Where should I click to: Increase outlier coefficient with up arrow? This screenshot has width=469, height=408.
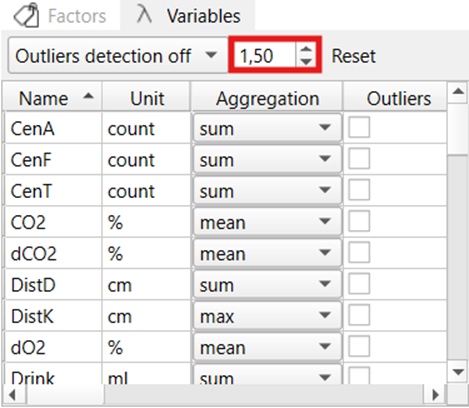click(306, 49)
